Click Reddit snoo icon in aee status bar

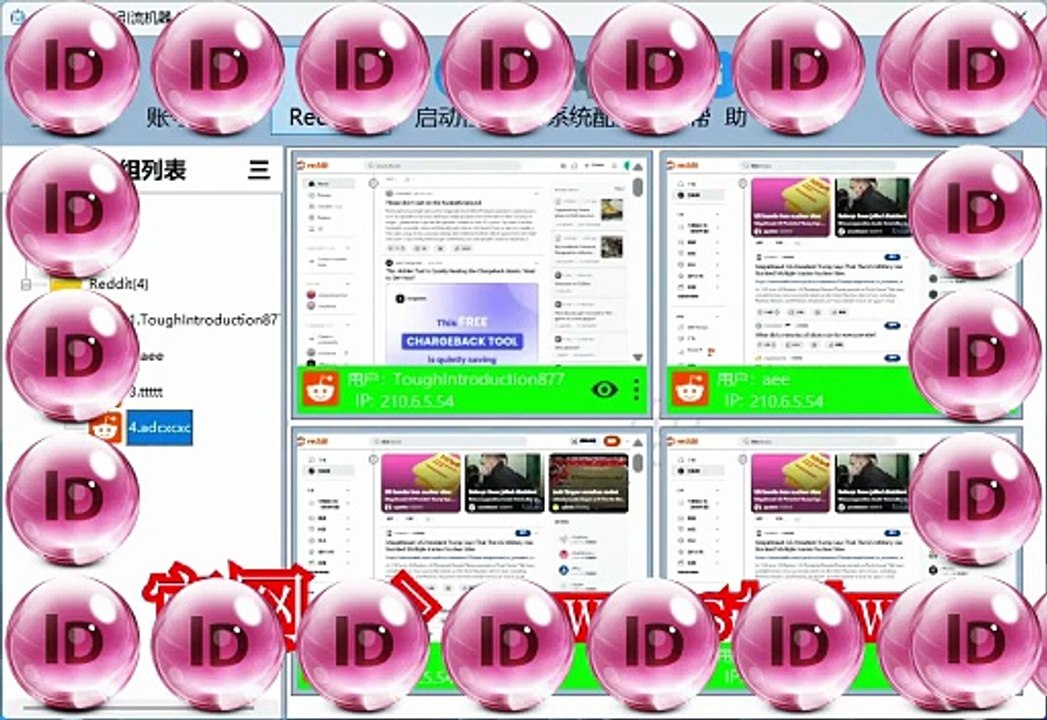(690, 390)
